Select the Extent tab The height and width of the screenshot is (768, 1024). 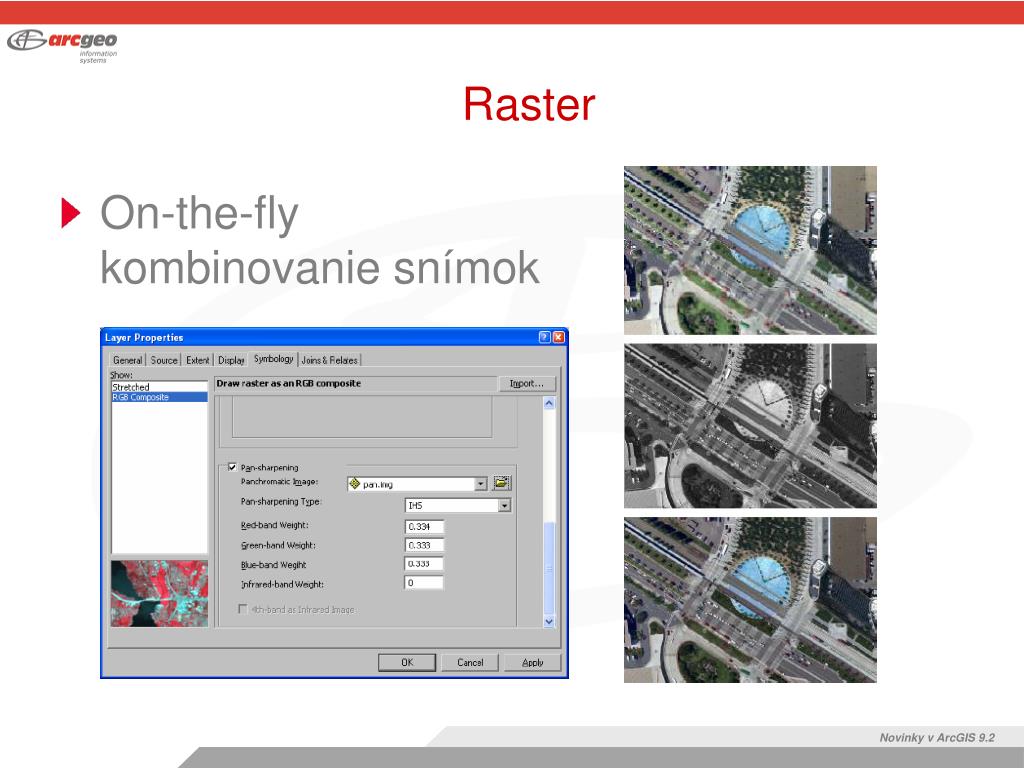click(198, 360)
